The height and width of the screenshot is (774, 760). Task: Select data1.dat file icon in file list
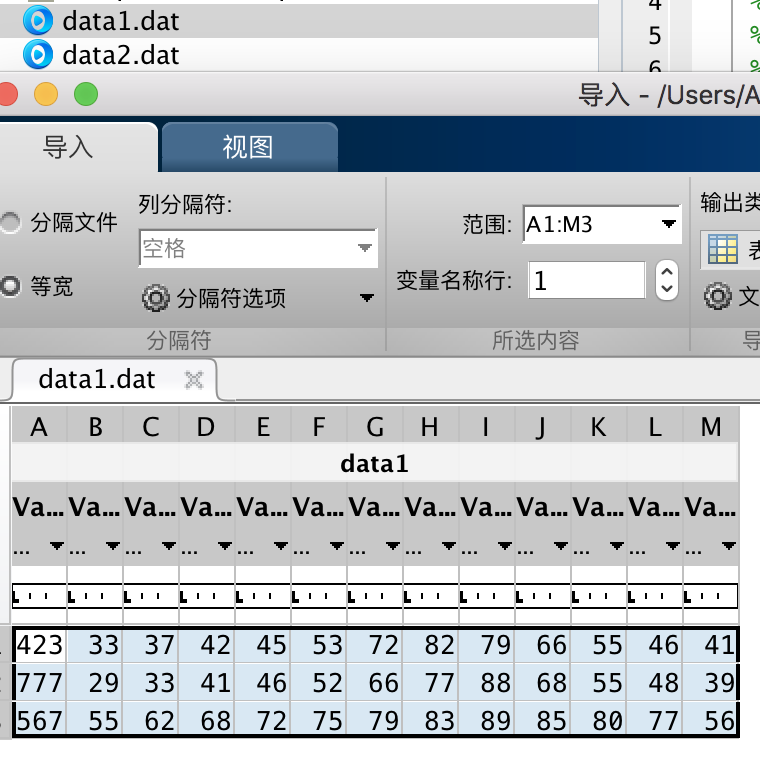tap(38, 21)
